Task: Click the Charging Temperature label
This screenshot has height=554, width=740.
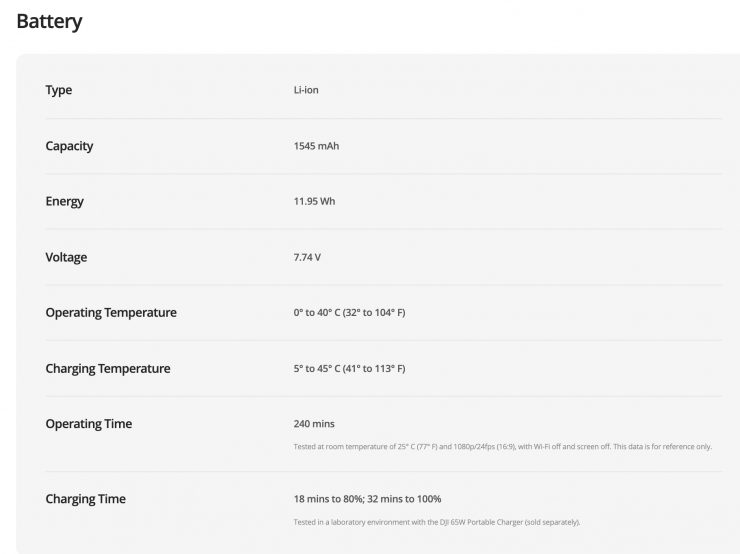Action: pos(108,369)
